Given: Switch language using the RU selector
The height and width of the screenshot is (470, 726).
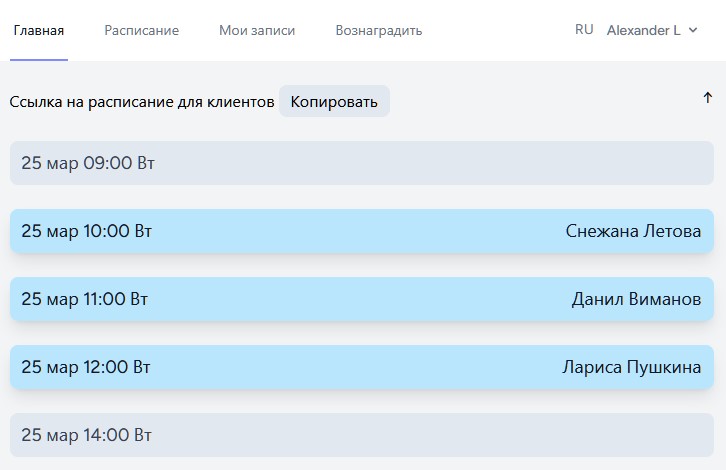Looking at the screenshot, I should click(x=584, y=30).
